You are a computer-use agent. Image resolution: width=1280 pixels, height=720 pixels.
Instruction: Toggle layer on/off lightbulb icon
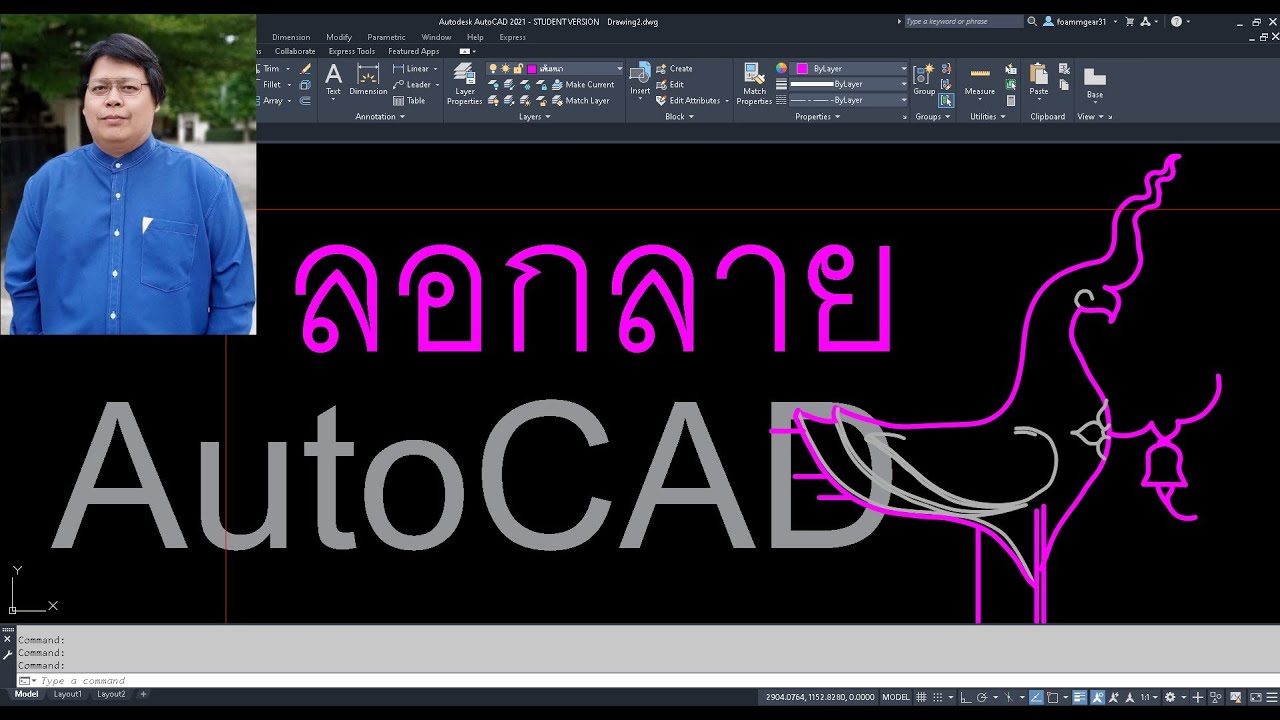click(492, 69)
